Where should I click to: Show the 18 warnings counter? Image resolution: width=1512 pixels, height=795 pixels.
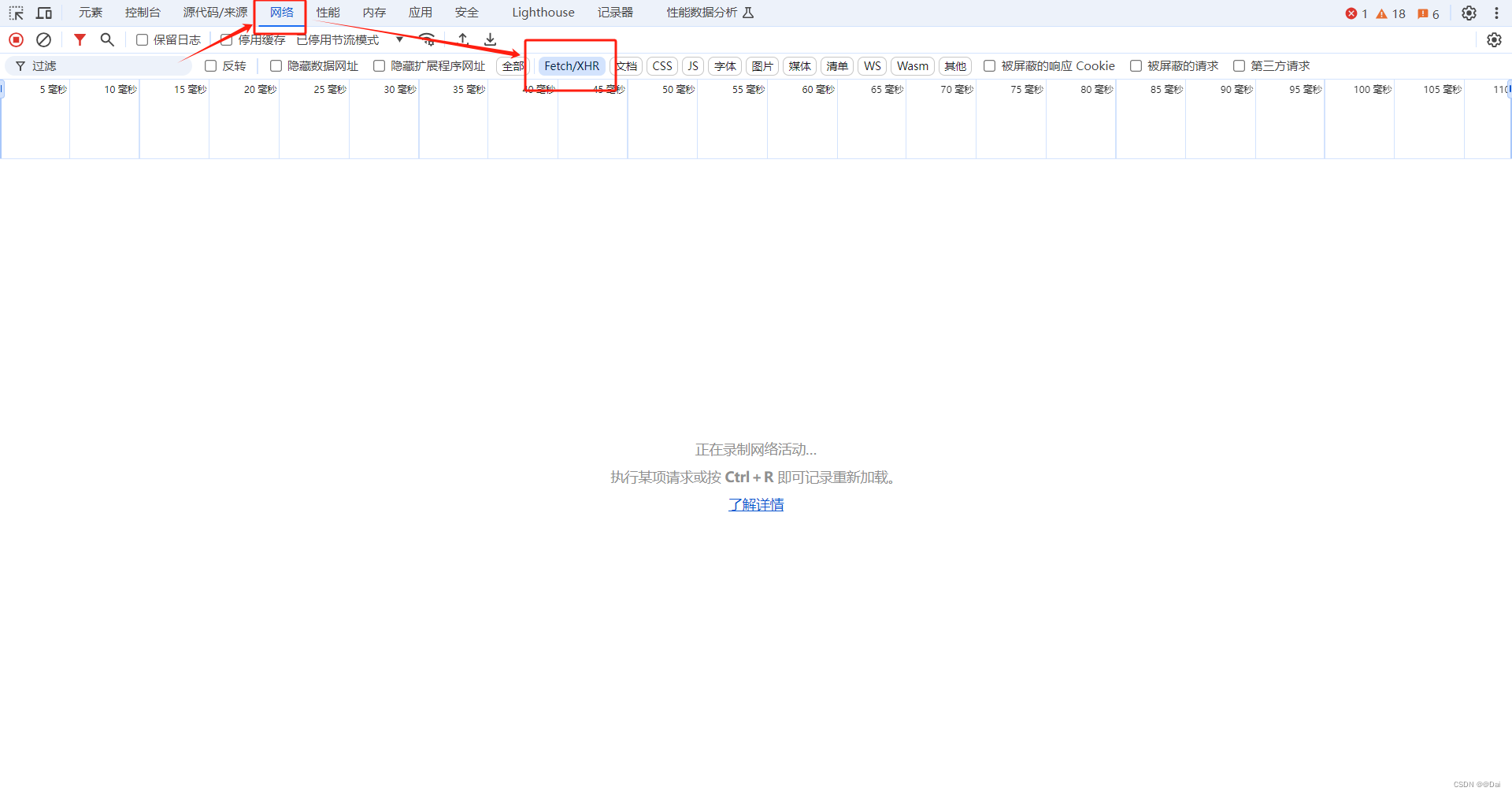(x=1391, y=13)
